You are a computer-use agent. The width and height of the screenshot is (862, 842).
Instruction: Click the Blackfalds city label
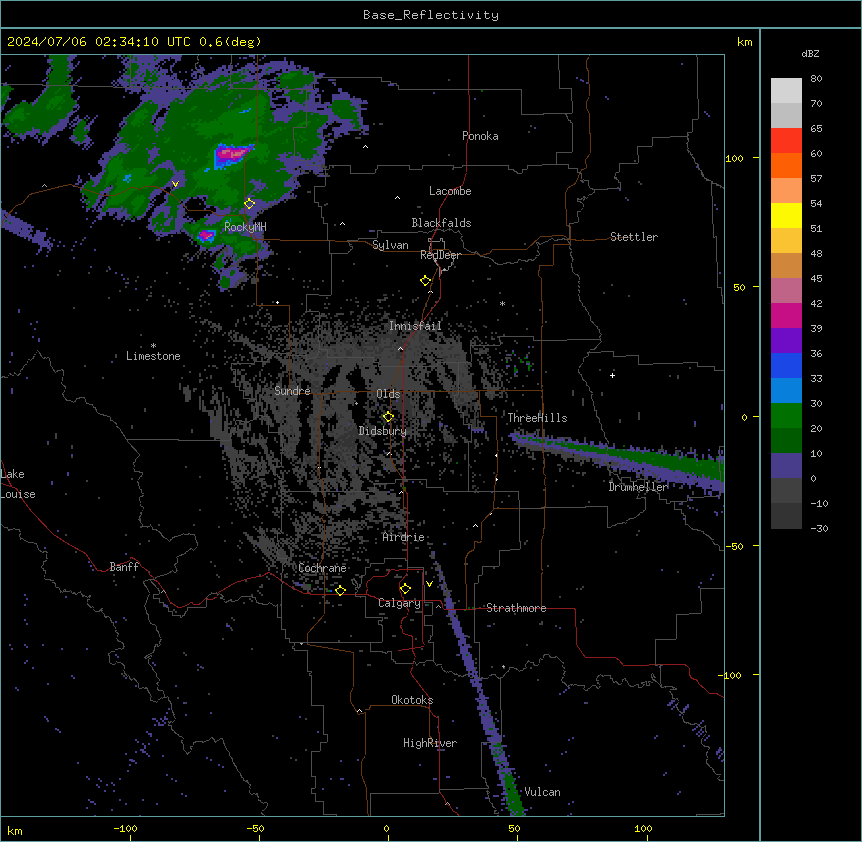[441, 223]
